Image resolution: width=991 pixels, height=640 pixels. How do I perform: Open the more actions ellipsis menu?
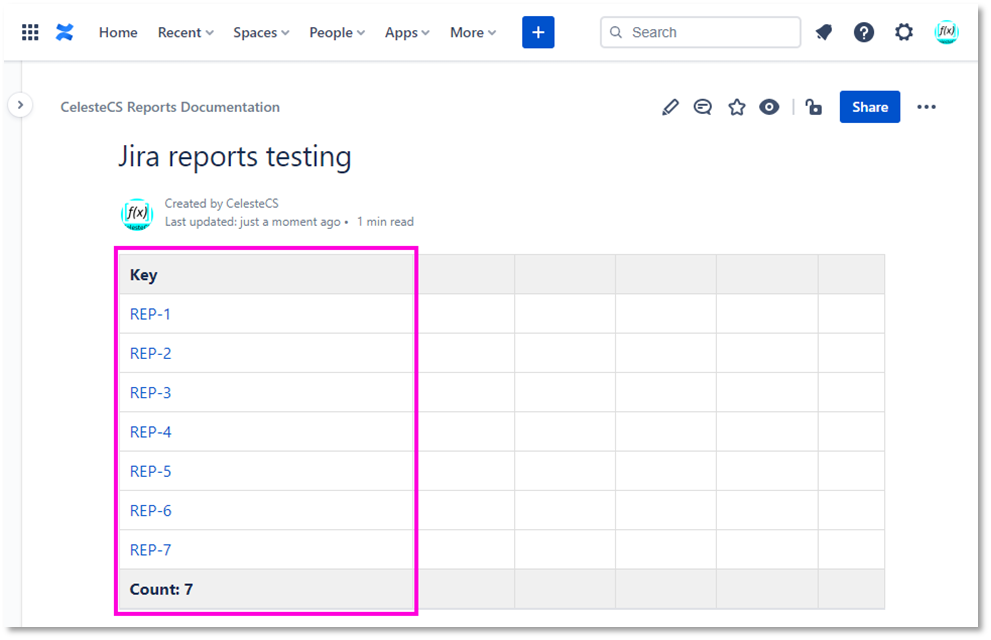pyautogui.click(x=927, y=107)
